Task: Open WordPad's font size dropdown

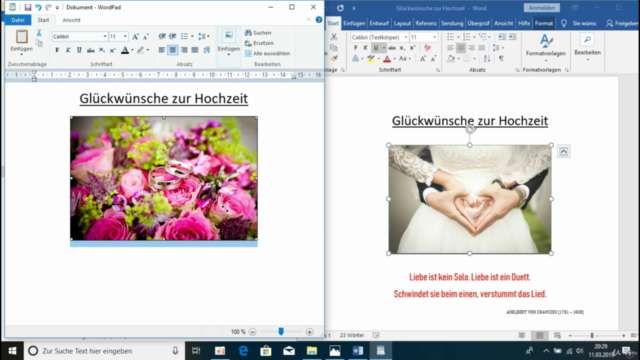Action: (125, 37)
